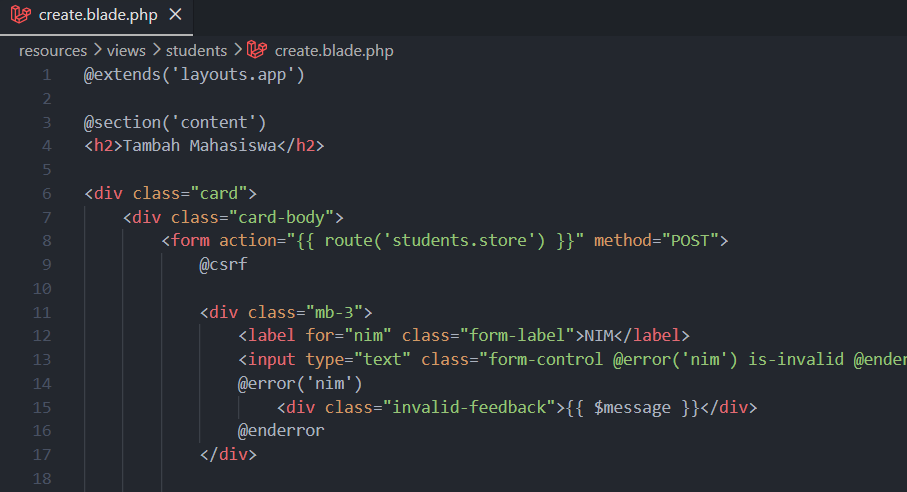Click the input type="text" tag
The height and width of the screenshot is (492, 907).
point(325,360)
